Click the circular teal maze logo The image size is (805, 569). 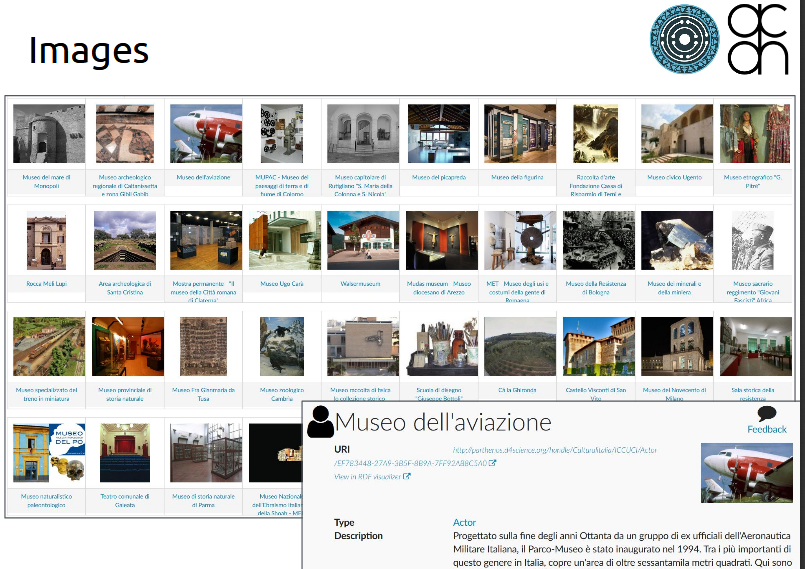(x=684, y=39)
